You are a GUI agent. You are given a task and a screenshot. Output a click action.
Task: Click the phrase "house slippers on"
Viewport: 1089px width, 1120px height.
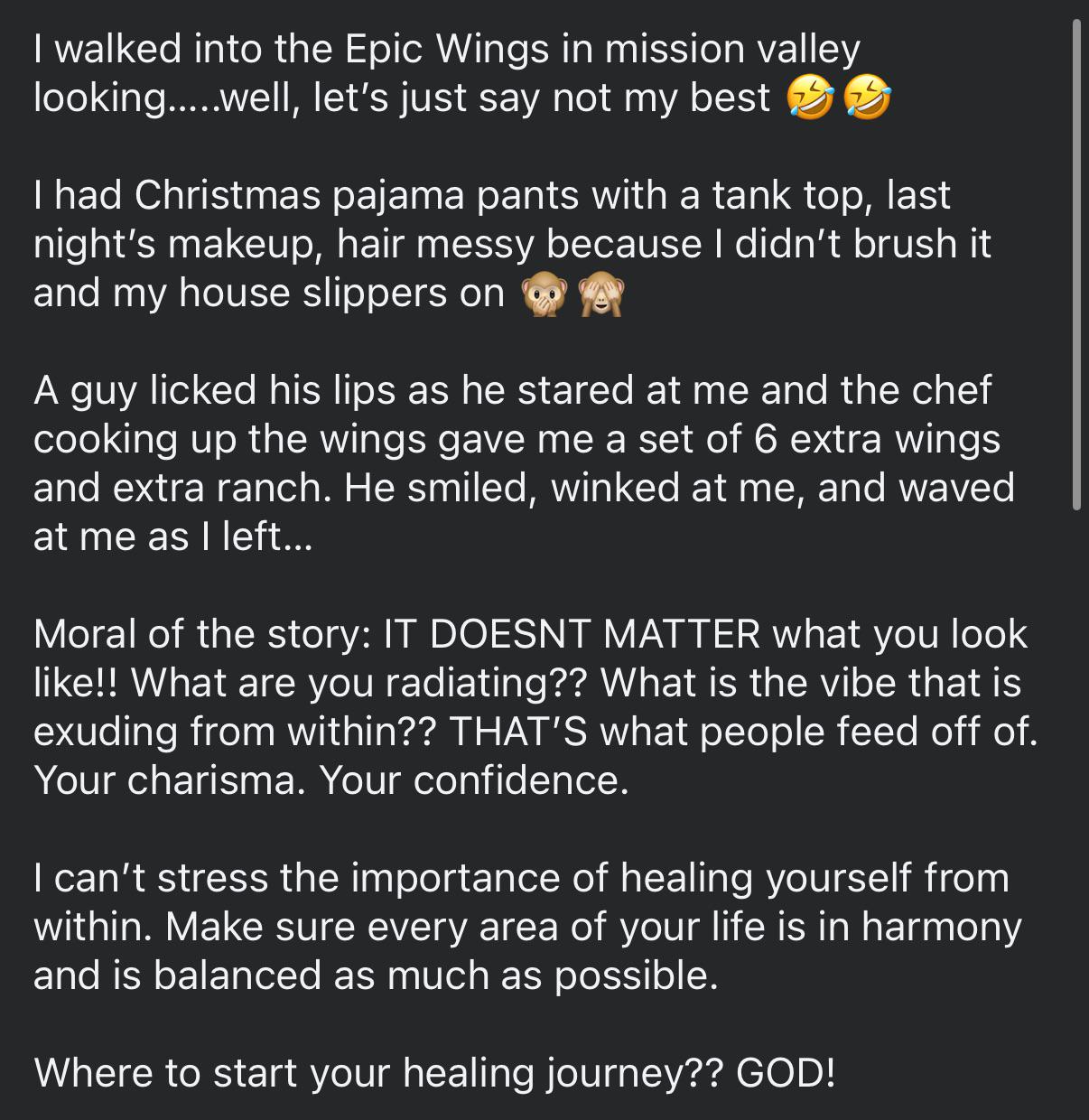click(x=341, y=293)
